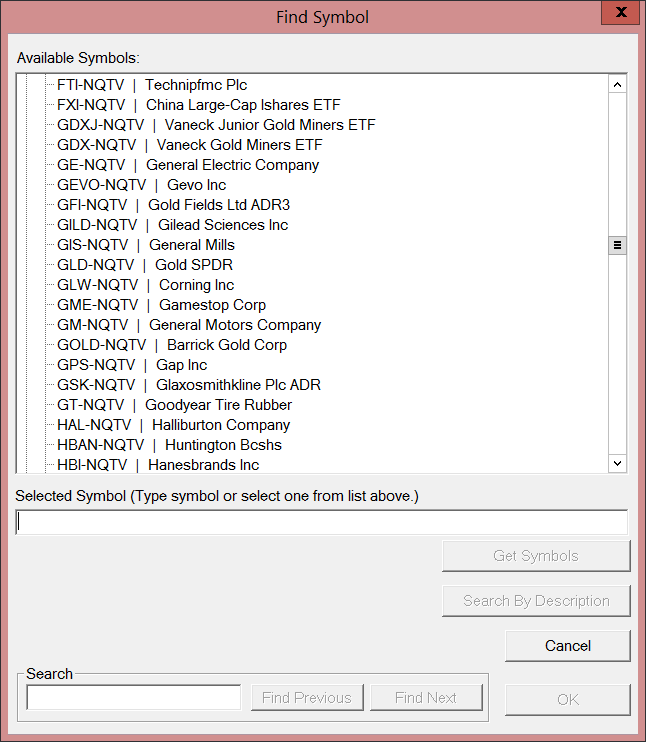This screenshot has width=646, height=742.
Task: Click the symbol list scrollbar thumb
Action: click(617, 245)
